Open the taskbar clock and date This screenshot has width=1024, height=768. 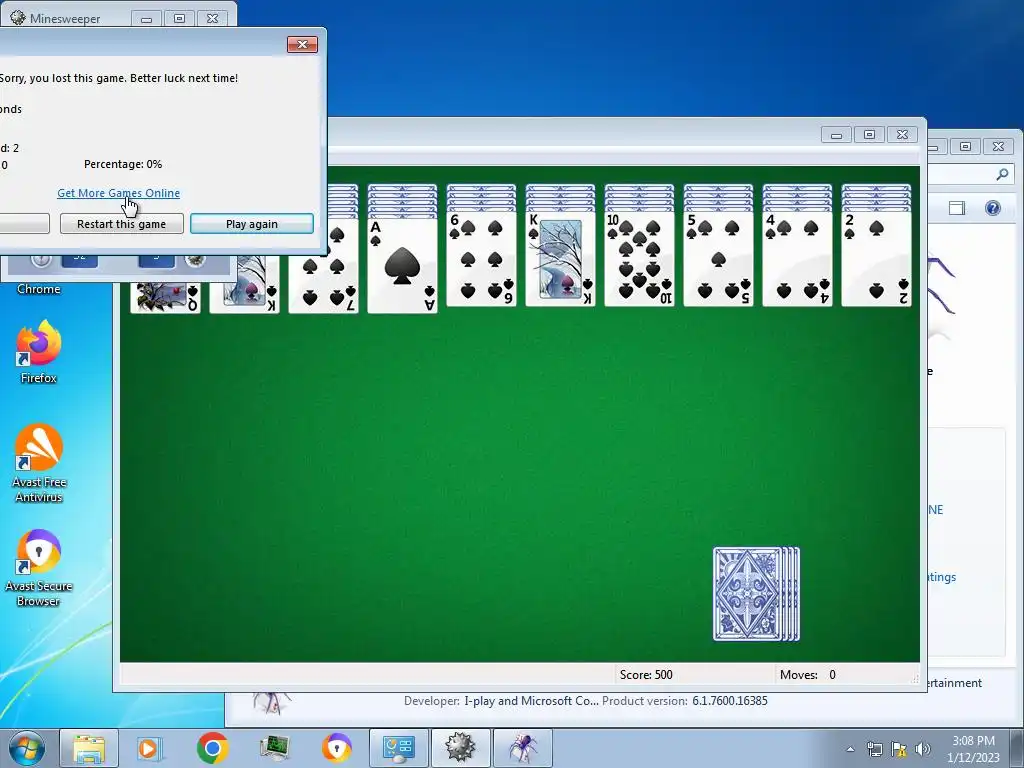point(973,749)
